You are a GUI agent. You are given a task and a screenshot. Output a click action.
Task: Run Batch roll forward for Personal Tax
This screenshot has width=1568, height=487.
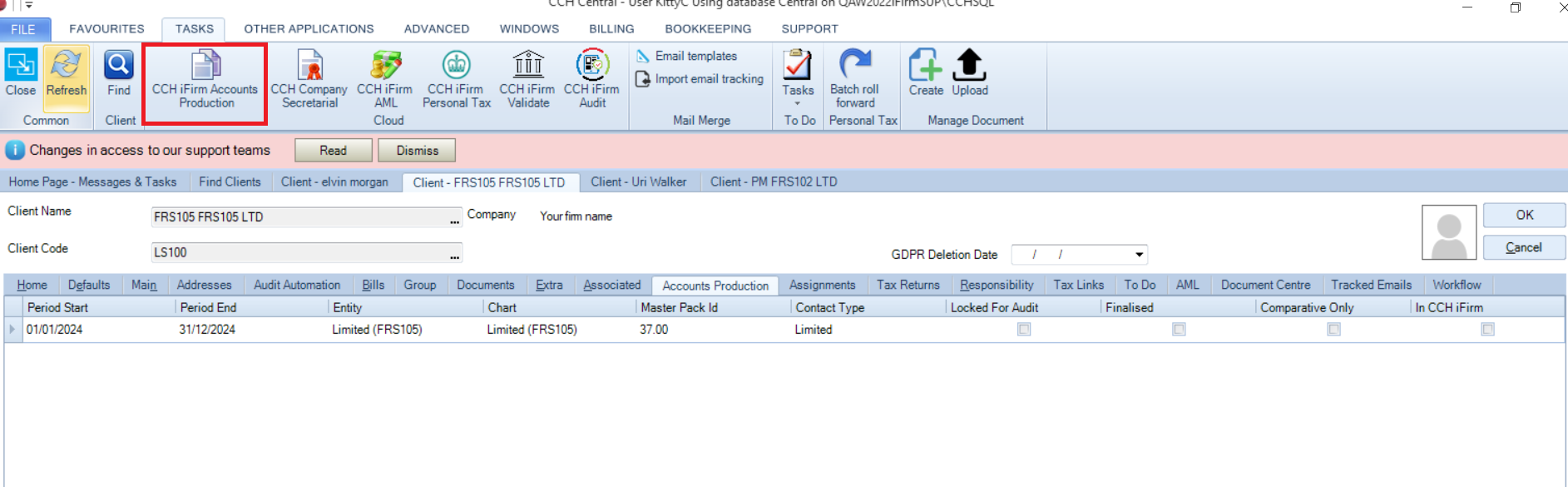855,77
